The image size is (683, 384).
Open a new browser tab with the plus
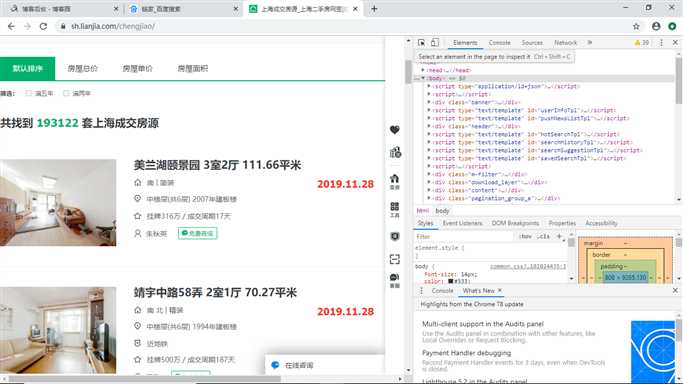tap(374, 9)
